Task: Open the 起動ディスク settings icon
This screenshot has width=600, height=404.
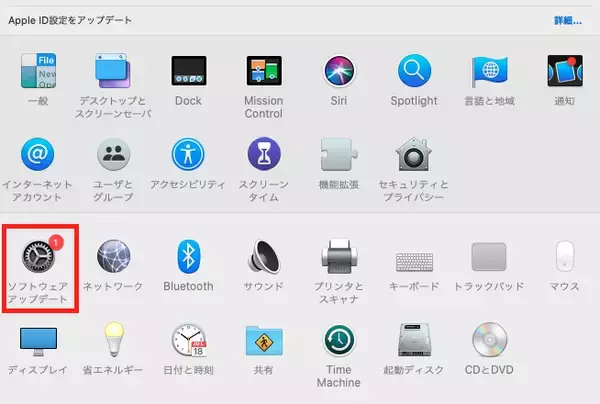Action: point(413,342)
